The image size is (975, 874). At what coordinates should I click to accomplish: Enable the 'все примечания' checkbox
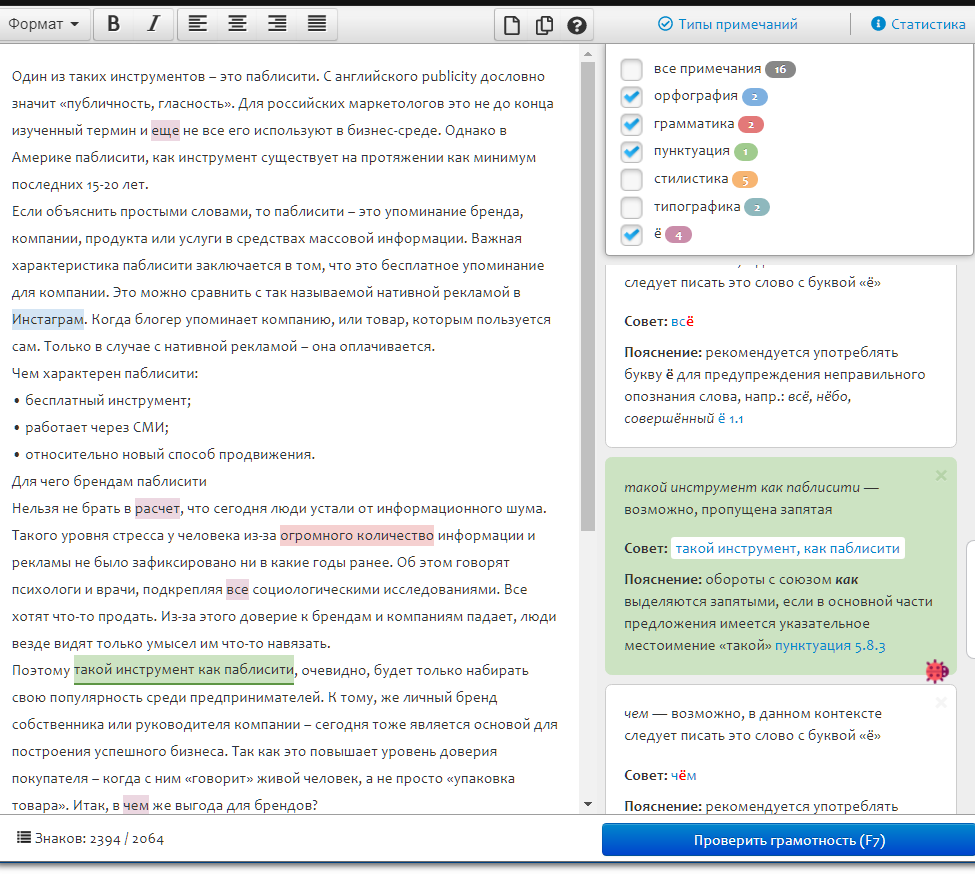tap(631, 70)
